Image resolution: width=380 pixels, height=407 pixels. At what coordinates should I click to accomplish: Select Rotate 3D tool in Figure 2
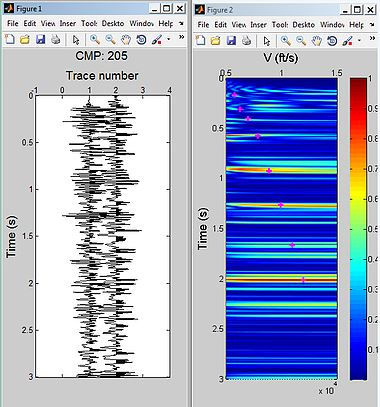pyautogui.click(x=332, y=41)
